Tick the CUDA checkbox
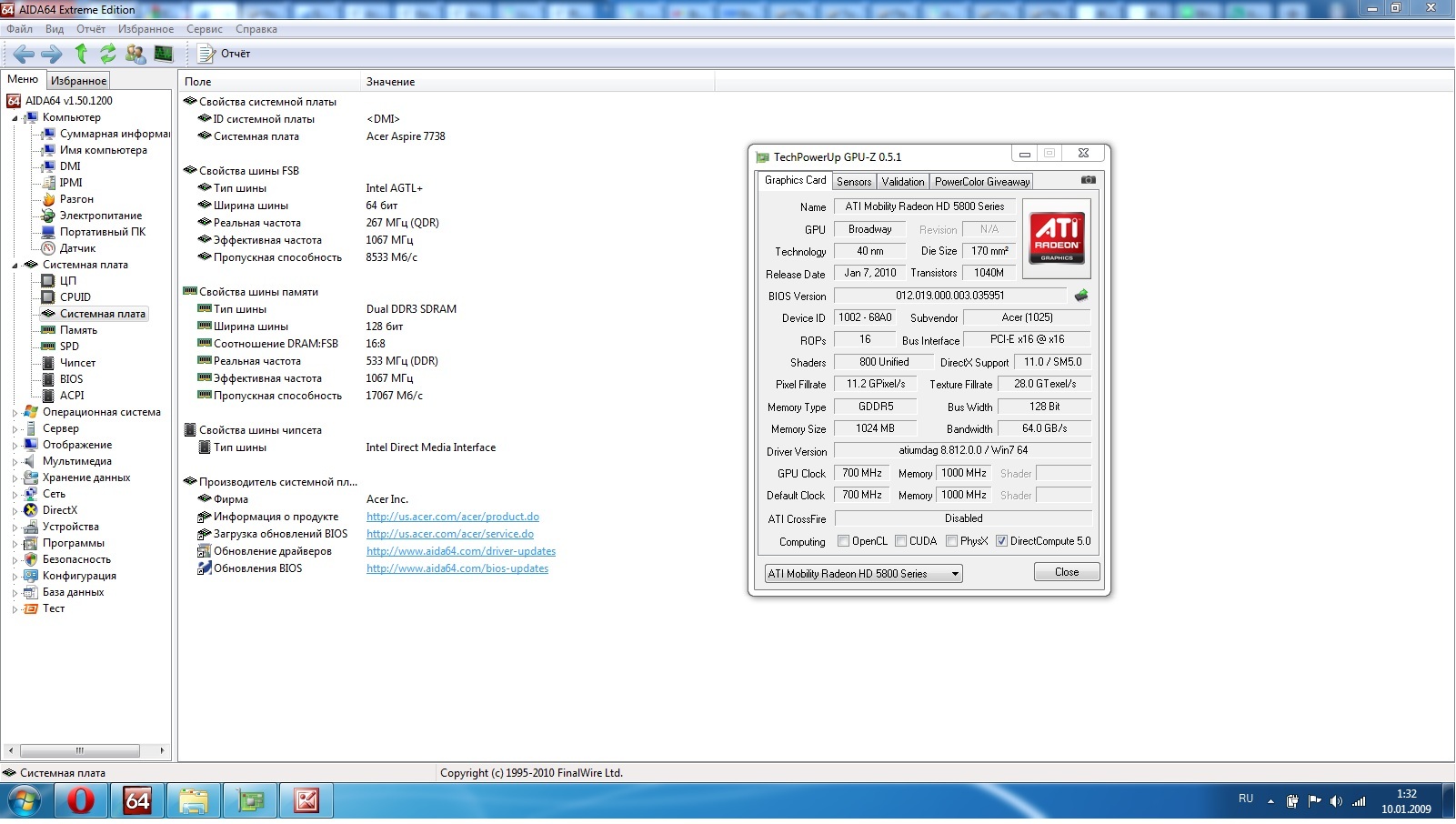The image size is (1456, 824). [900, 541]
